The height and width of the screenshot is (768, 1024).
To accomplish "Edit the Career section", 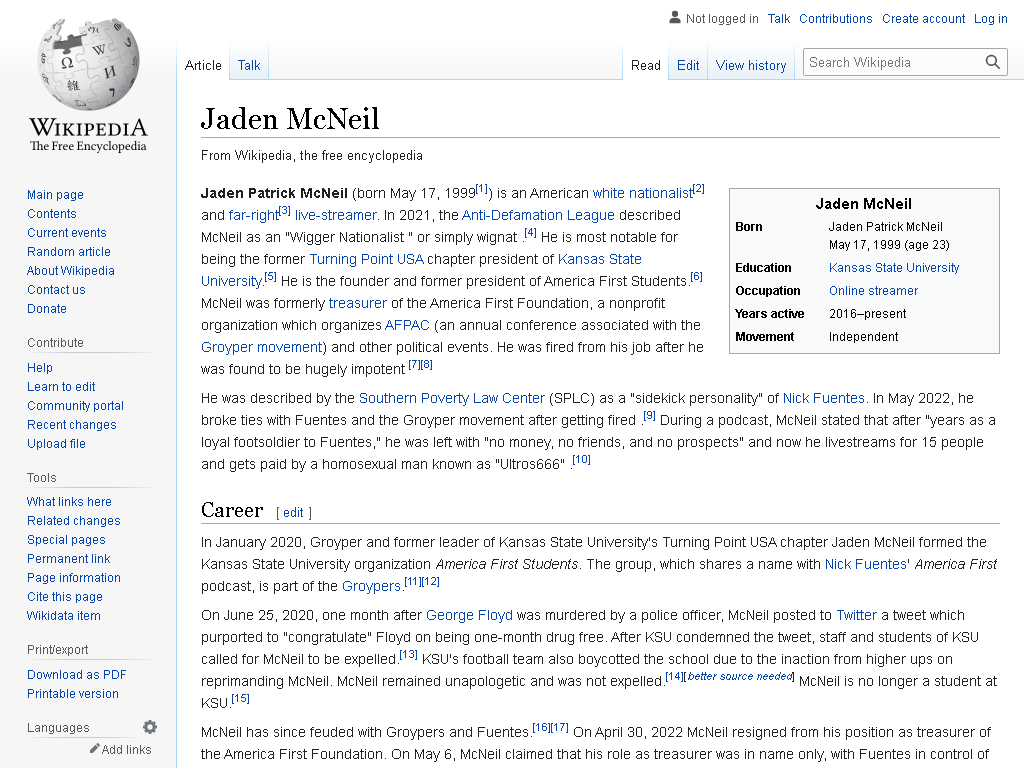I will pyautogui.click(x=293, y=513).
